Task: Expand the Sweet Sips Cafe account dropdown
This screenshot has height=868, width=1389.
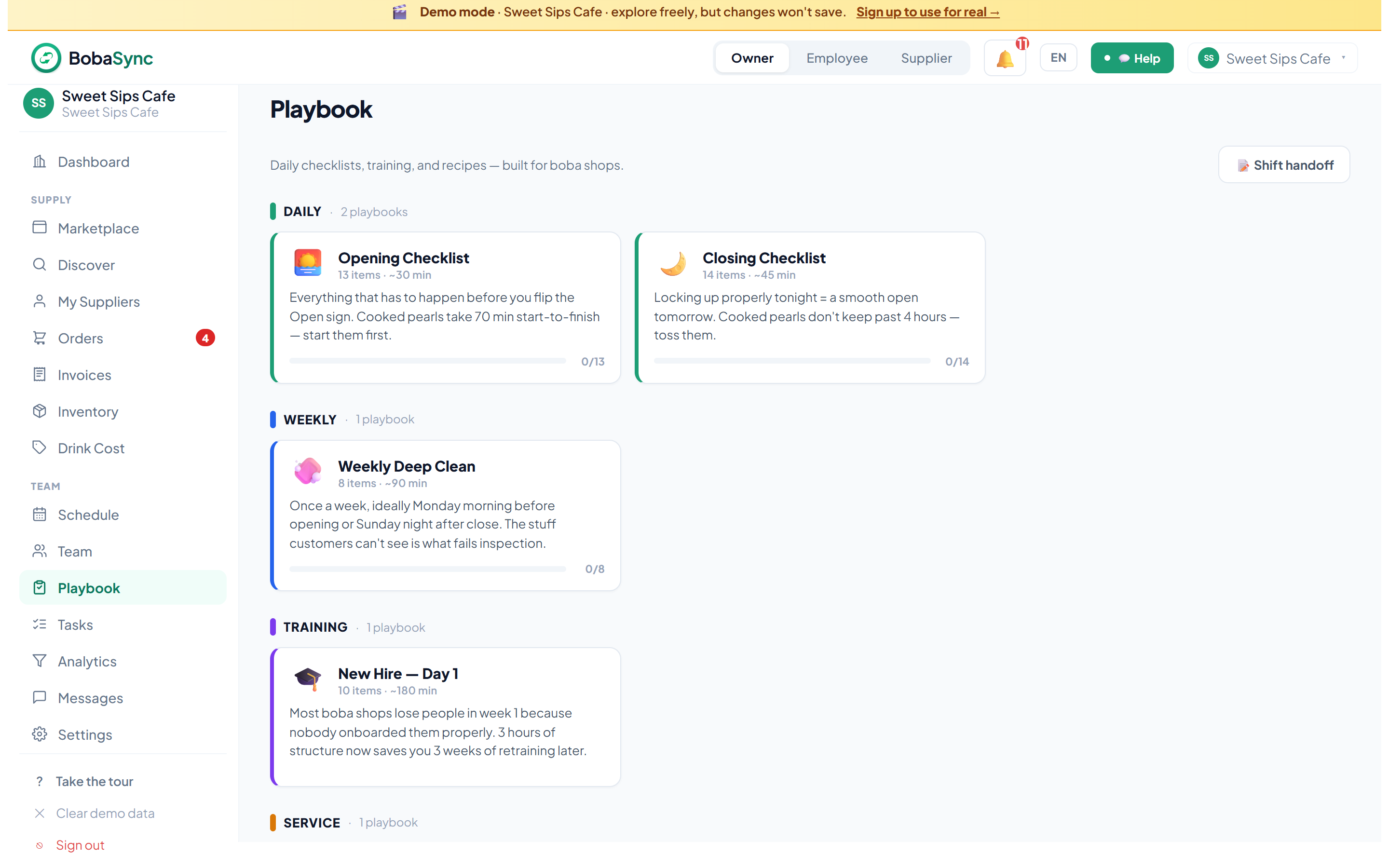Action: [x=1272, y=58]
